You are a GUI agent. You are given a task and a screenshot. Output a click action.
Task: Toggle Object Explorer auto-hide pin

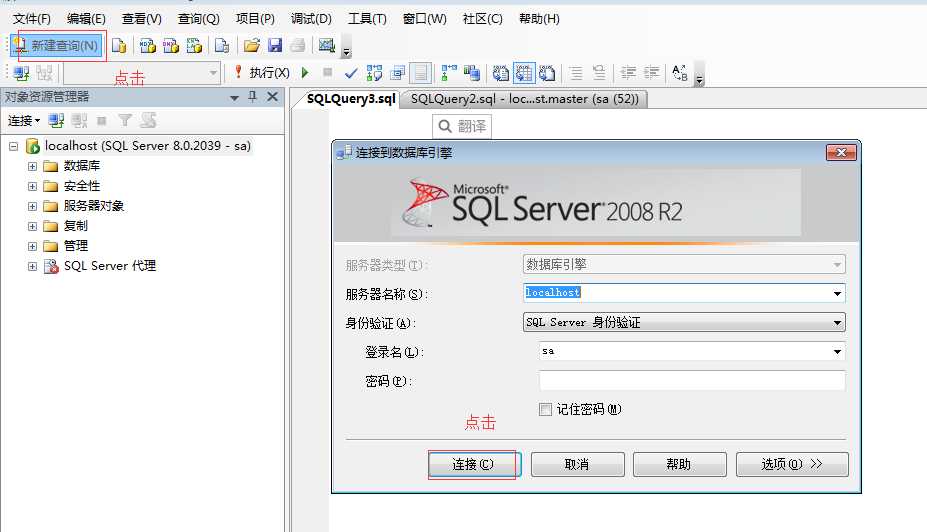click(253, 96)
